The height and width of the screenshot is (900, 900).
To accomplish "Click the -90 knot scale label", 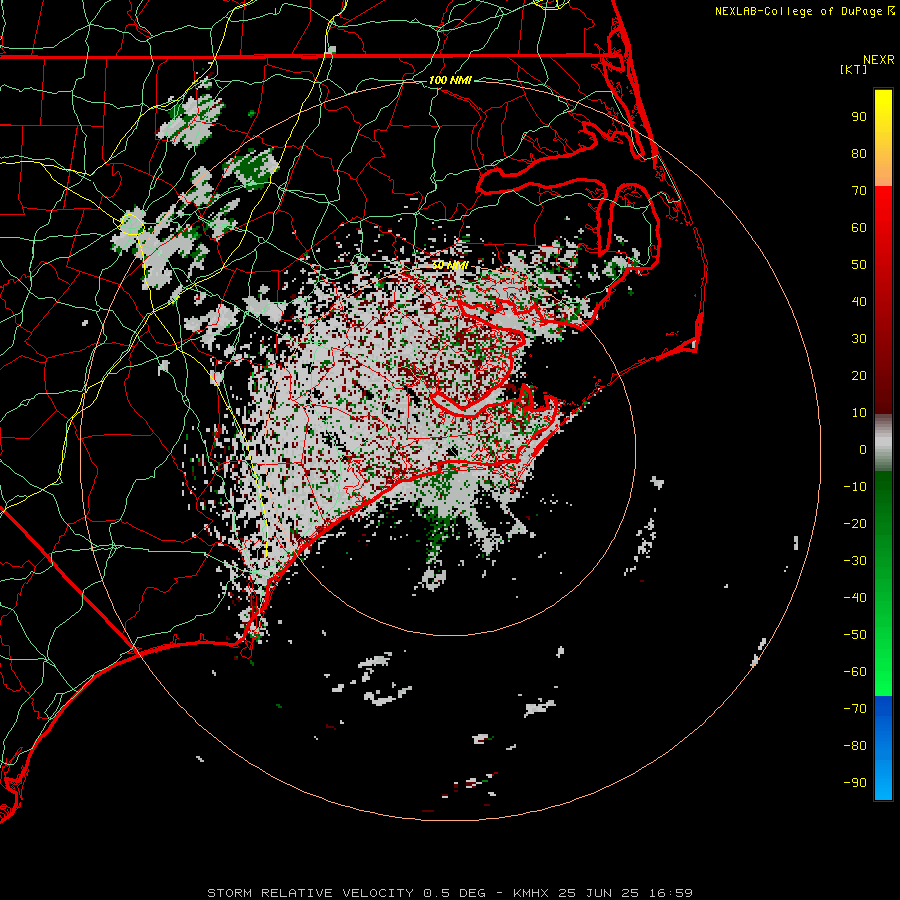I will click(855, 783).
